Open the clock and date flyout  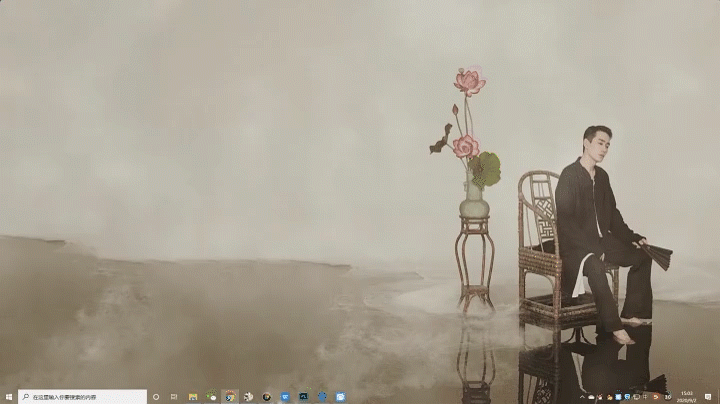tap(687, 397)
